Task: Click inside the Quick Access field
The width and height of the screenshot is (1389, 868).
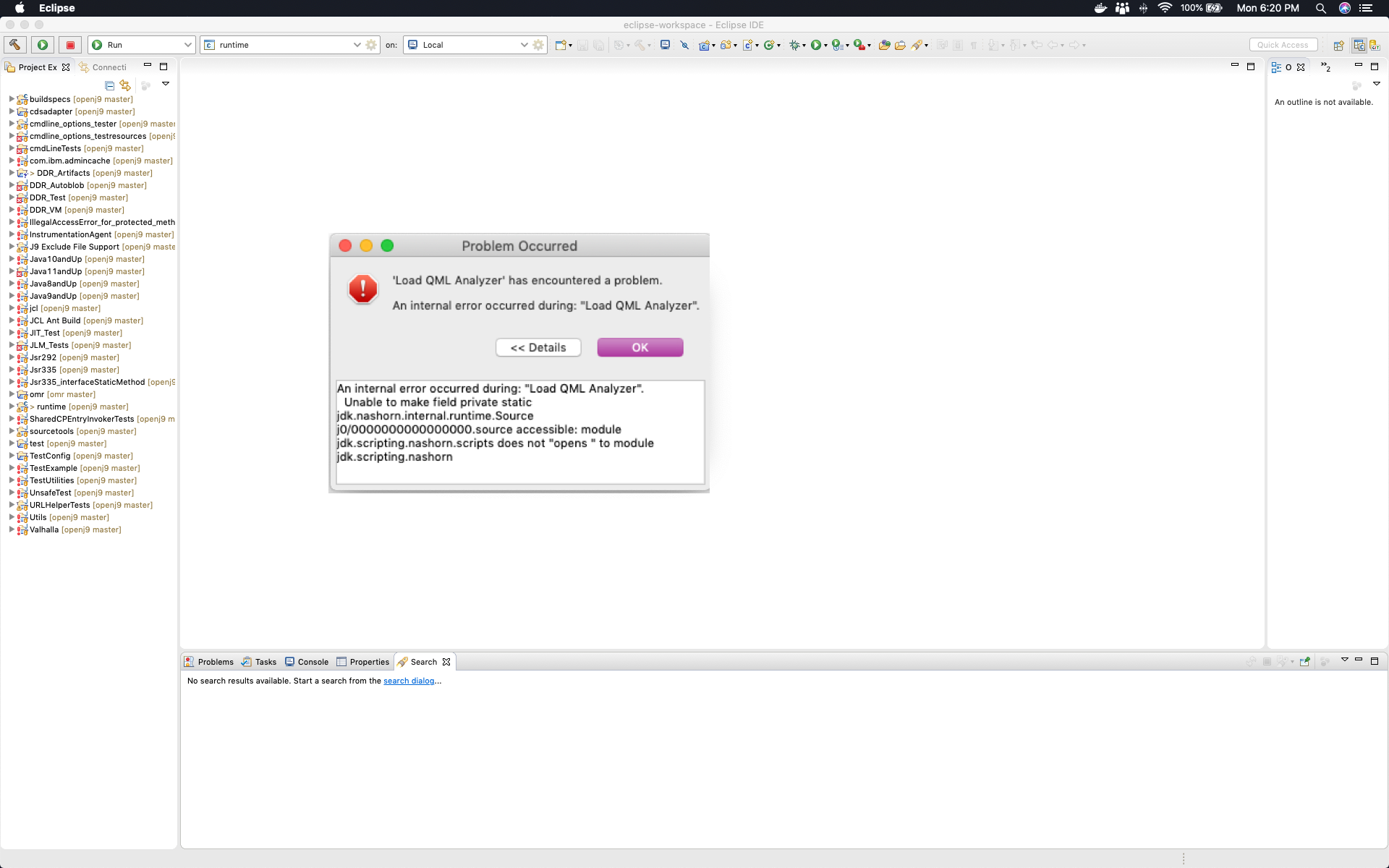Action: tap(1283, 44)
